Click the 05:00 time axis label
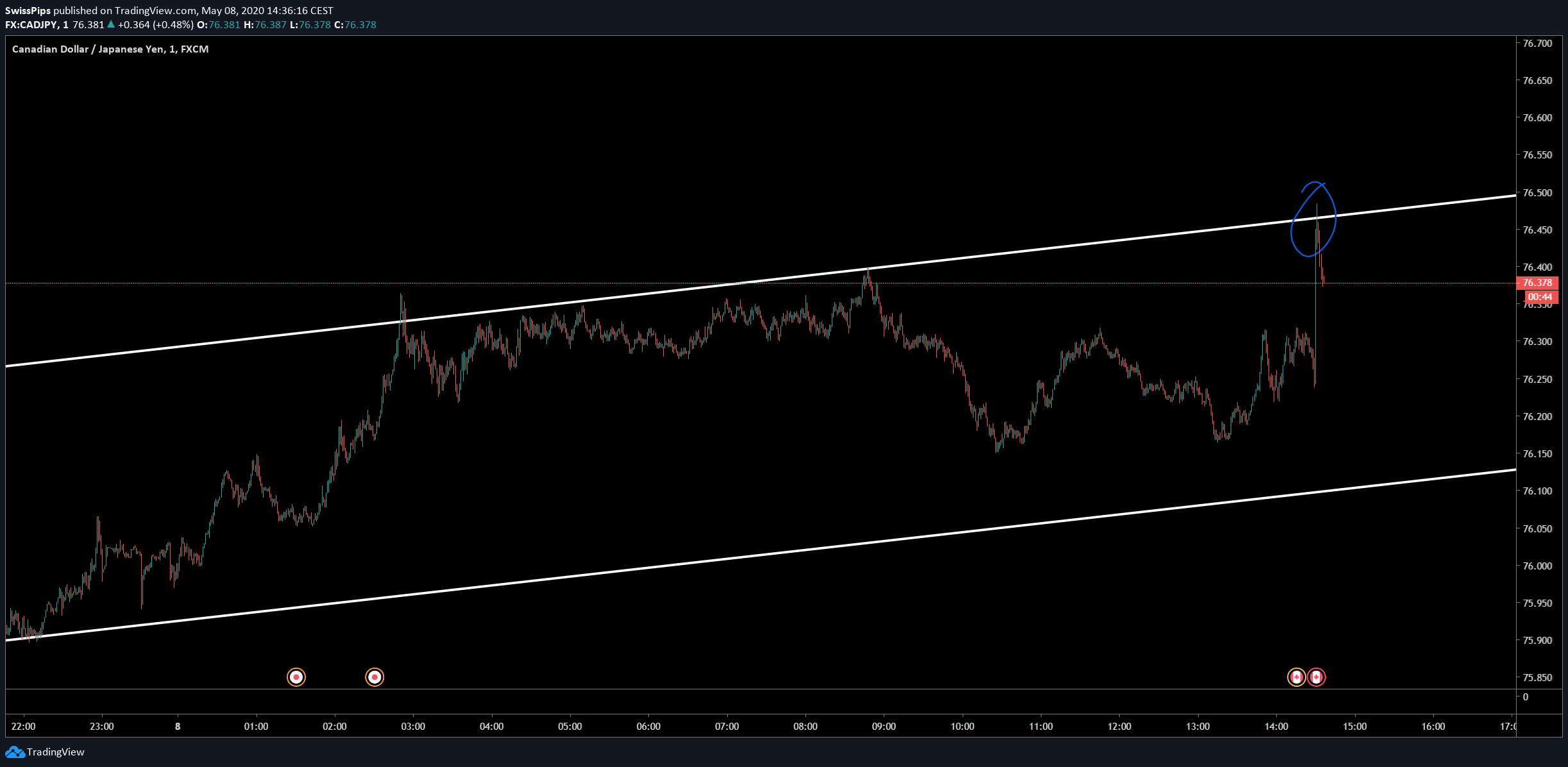1568x767 pixels. [x=570, y=726]
